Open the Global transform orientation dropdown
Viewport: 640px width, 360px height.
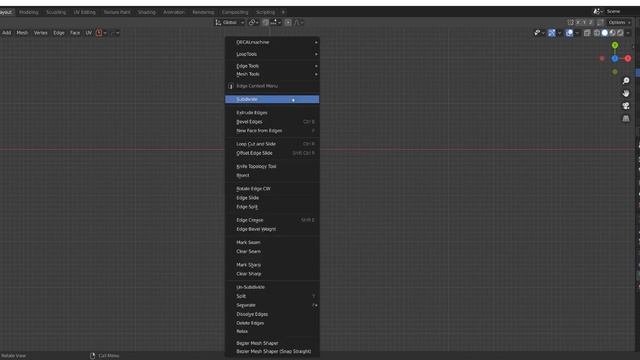point(230,22)
